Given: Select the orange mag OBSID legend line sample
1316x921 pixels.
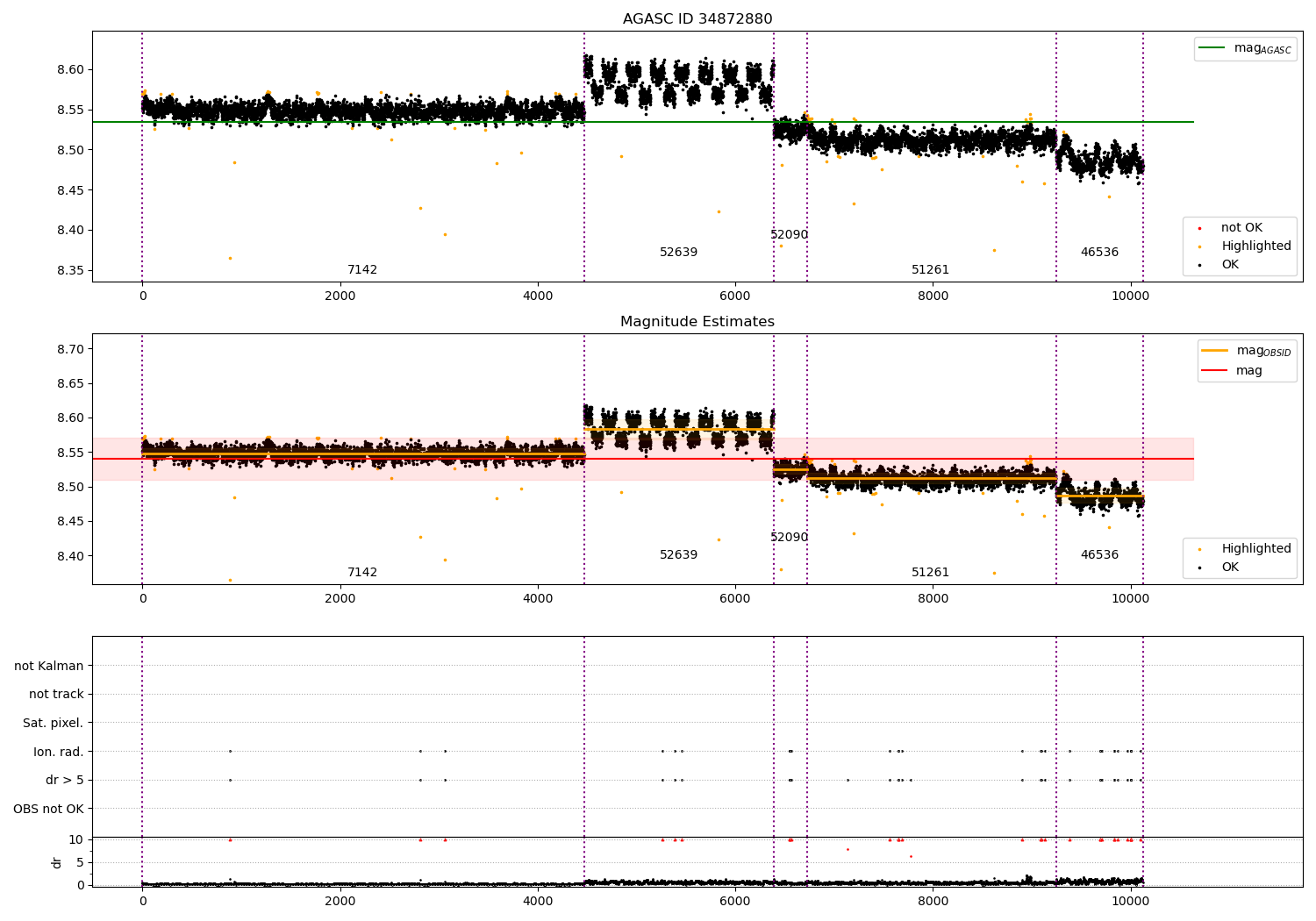Looking at the screenshot, I should 1215,351.
